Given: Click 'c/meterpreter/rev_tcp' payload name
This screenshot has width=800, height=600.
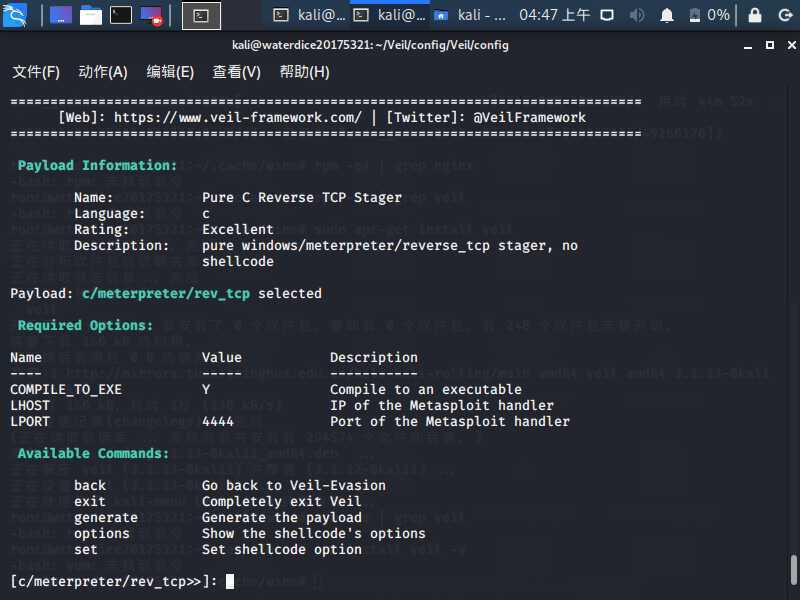Looking at the screenshot, I should 166,294.
